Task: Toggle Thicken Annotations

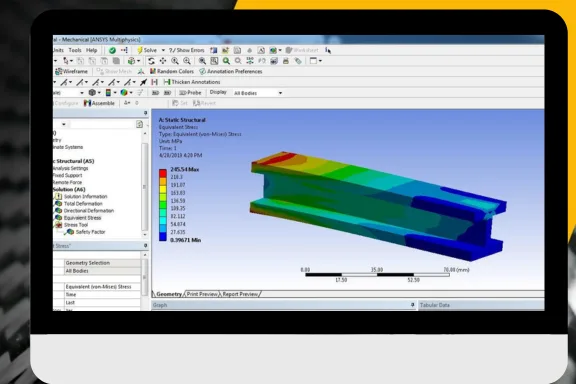Action: click(x=192, y=82)
